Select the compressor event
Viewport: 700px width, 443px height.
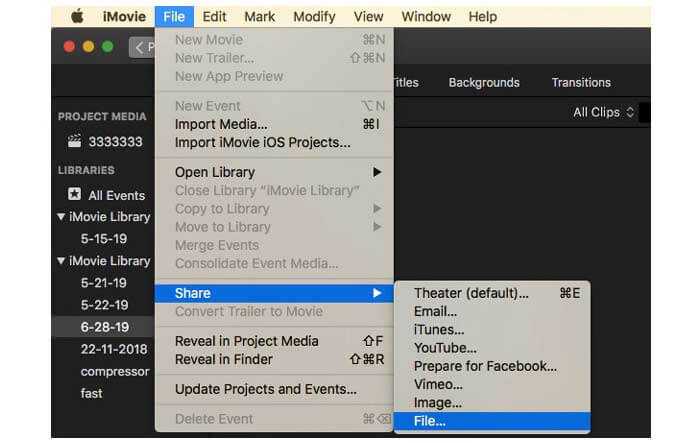tap(115, 372)
